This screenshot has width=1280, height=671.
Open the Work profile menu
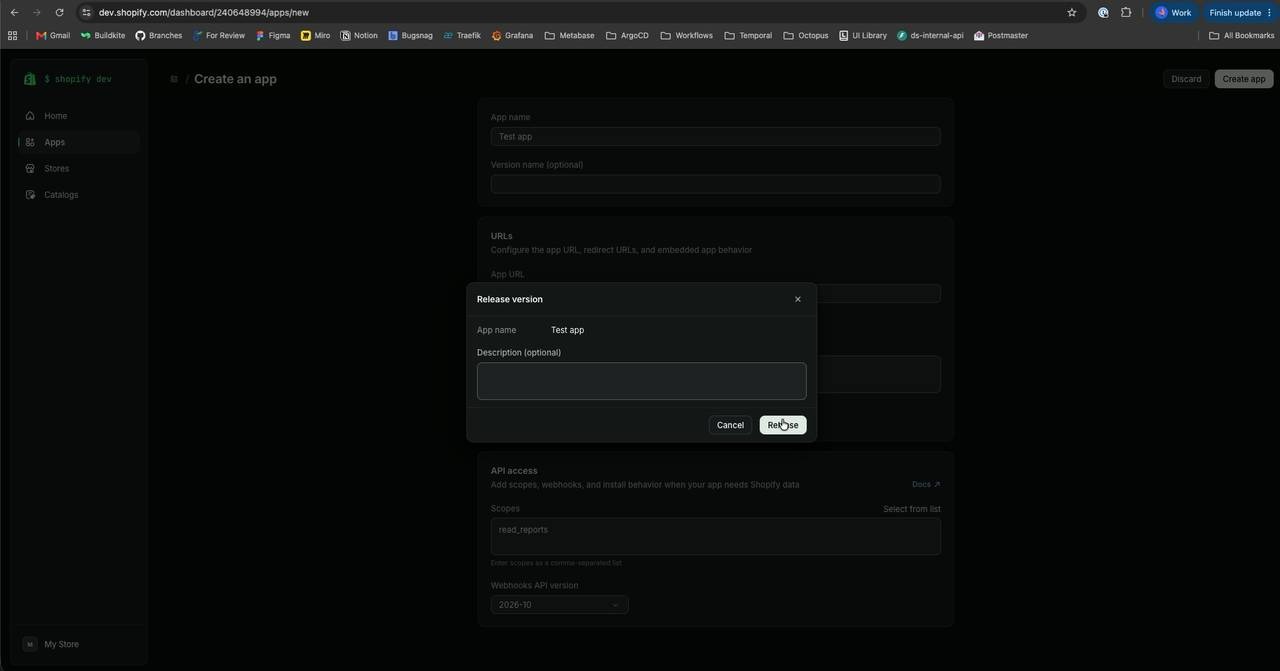point(1174,13)
